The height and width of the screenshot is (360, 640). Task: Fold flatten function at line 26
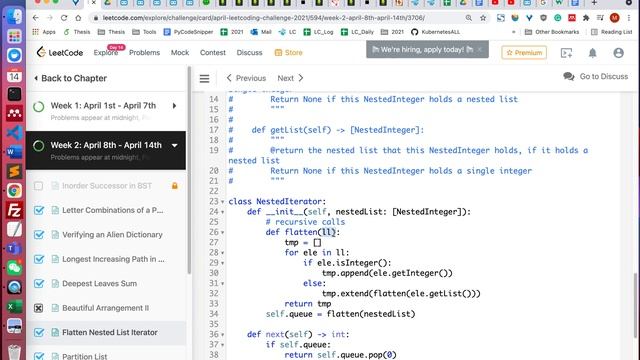[x=222, y=232]
